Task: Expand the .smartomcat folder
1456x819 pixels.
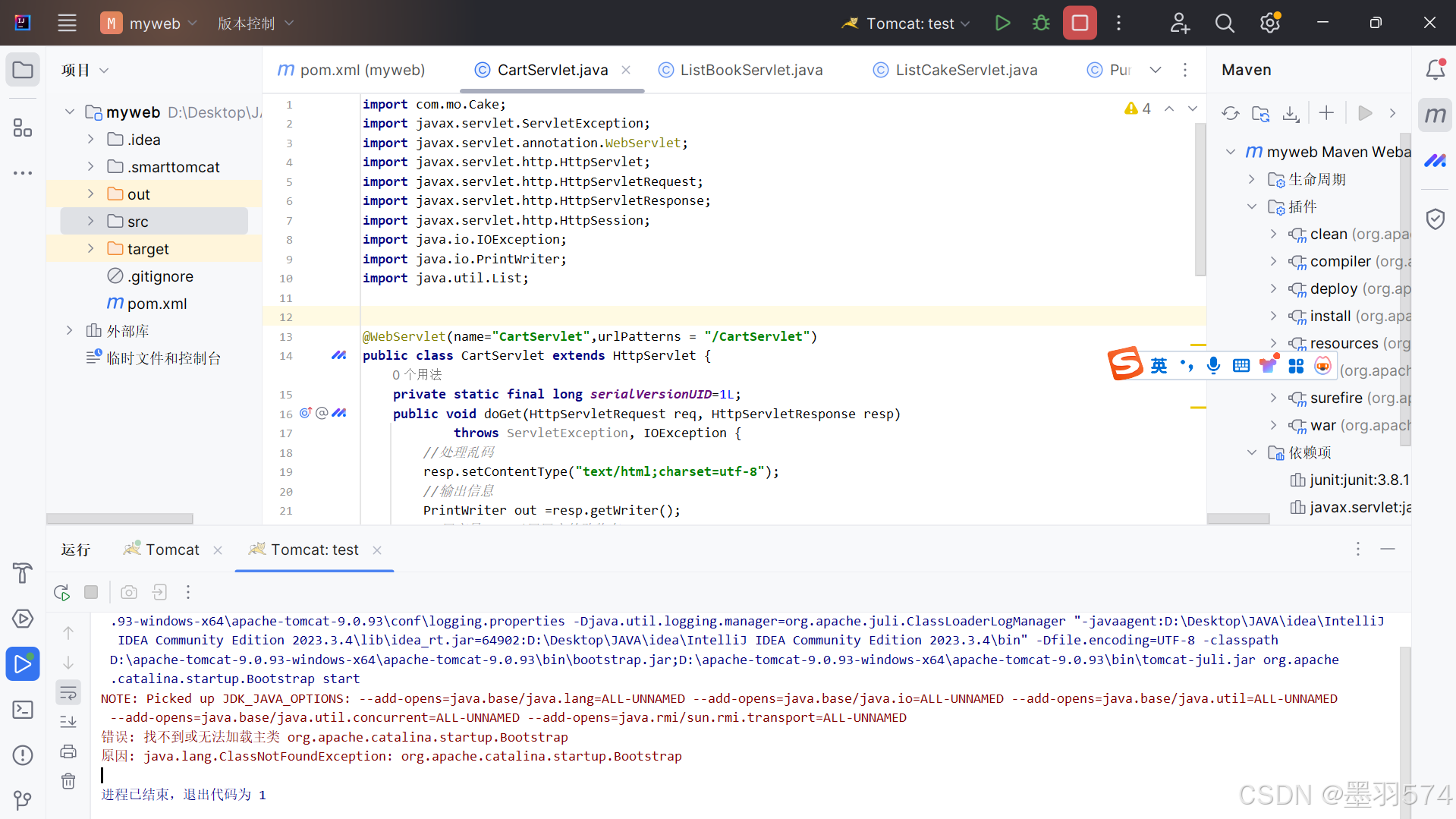Action: (90, 167)
